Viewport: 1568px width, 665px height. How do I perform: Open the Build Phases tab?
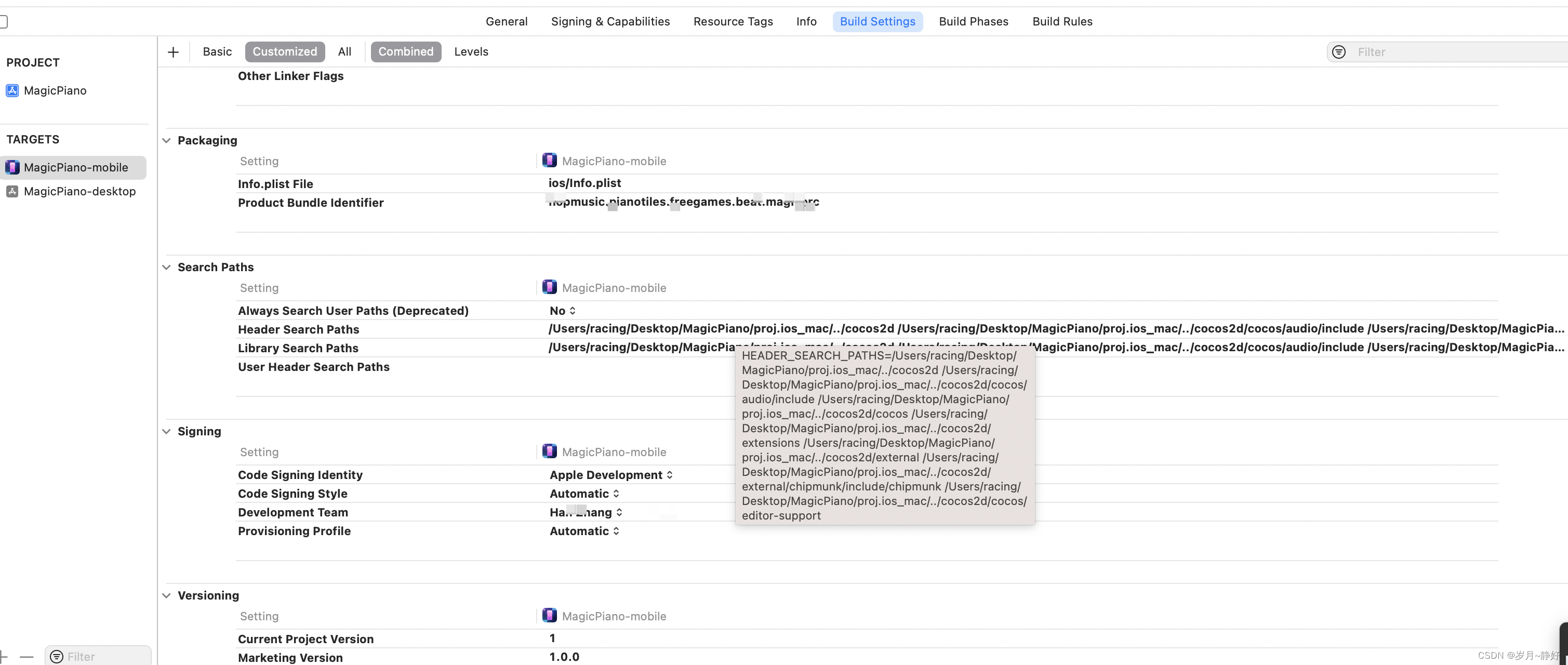973,21
